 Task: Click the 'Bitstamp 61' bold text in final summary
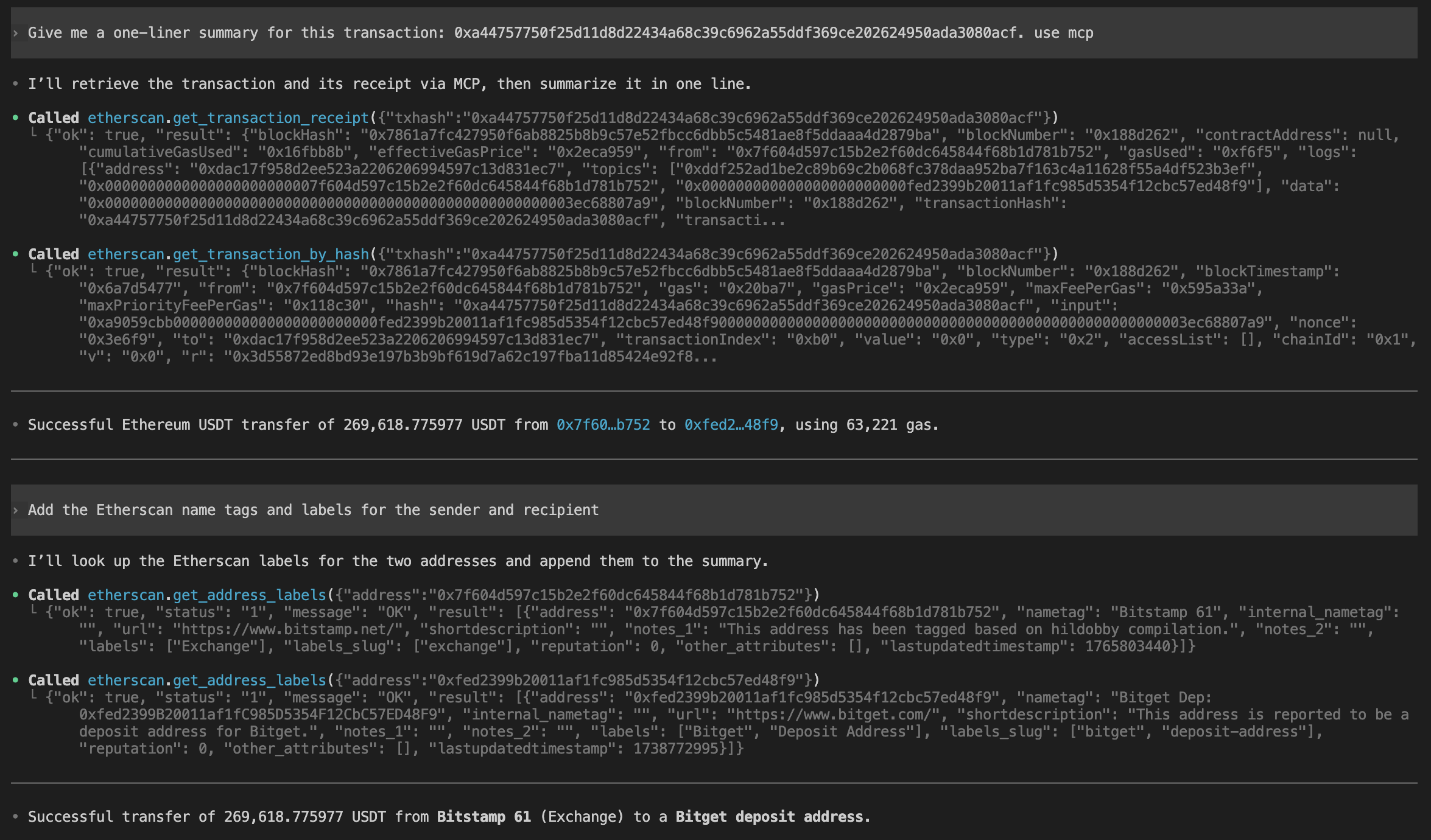click(x=484, y=817)
